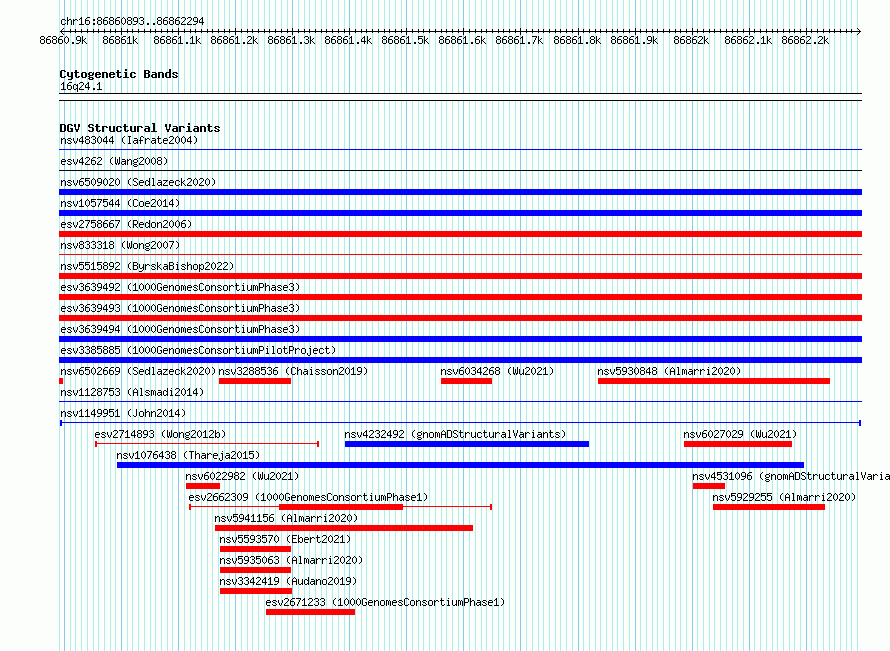This screenshot has width=890, height=651.
Task: Select the esv2662309 (1000GenomesConsortiumPhase1) label
Action: (x=308, y=497)
